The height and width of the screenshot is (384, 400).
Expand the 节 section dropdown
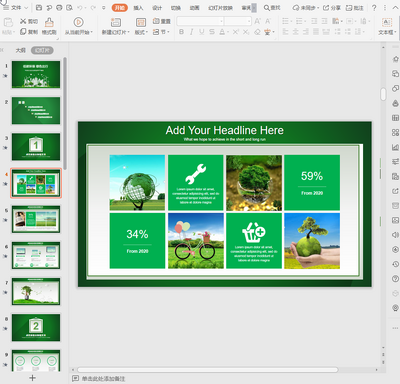(x=168, y=32)
